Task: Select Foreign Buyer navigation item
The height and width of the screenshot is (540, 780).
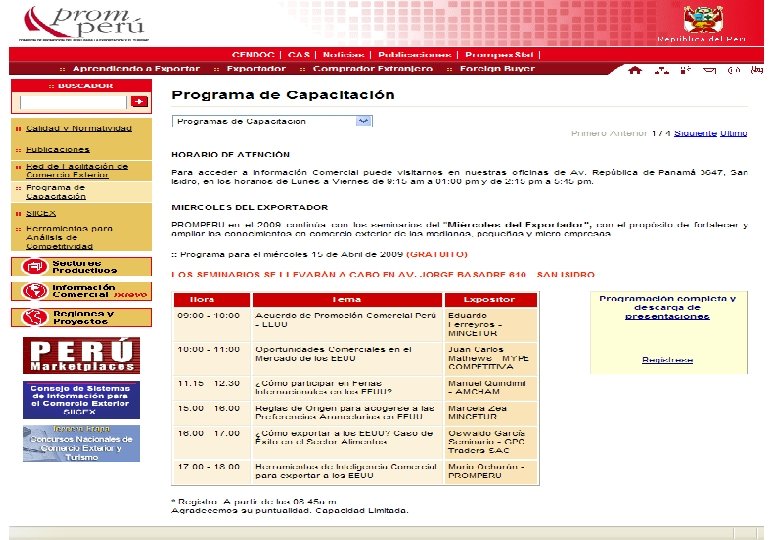Action: pos(497,69)
